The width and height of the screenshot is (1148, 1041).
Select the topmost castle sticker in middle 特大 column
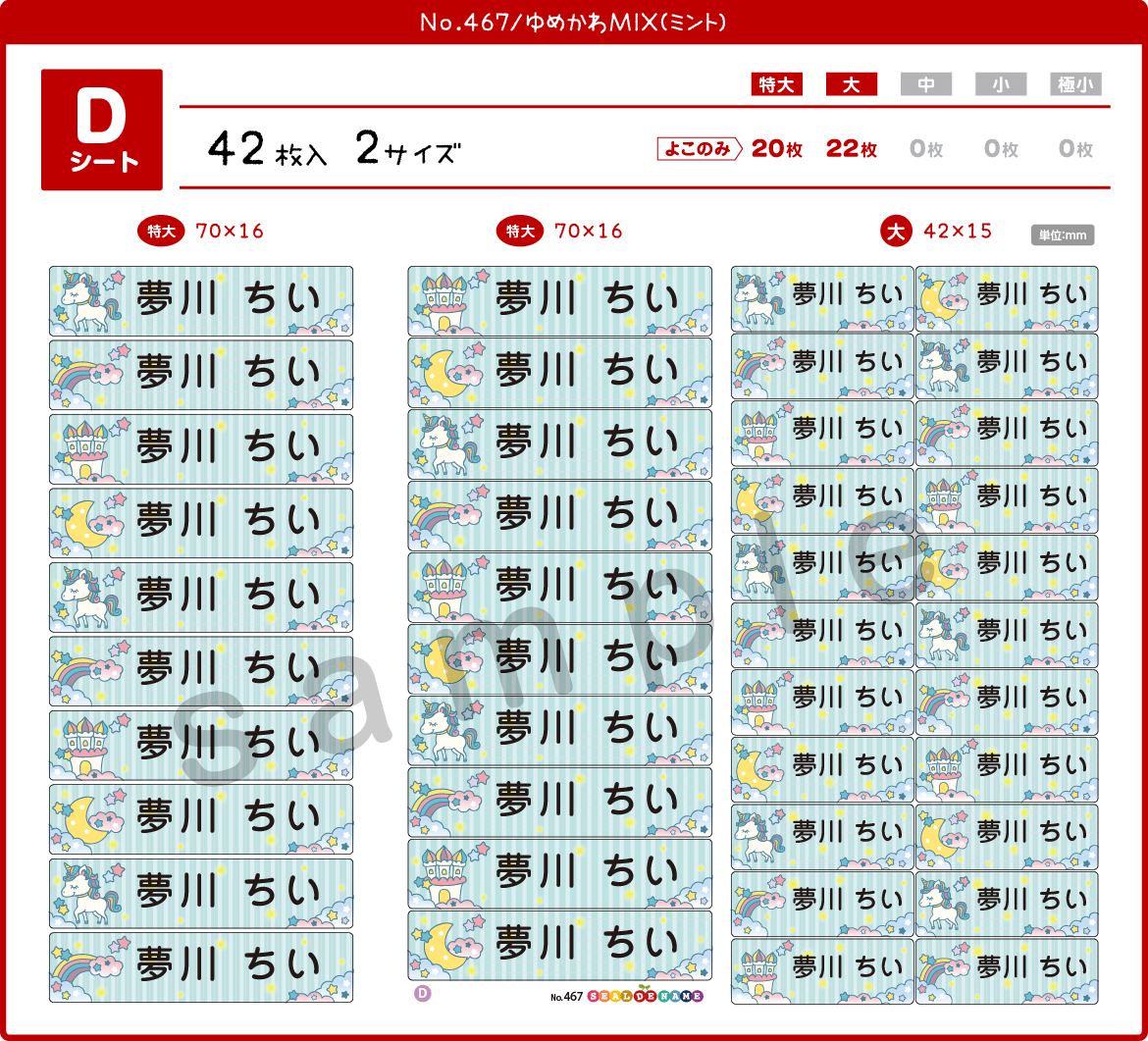[x=559, y=301]
